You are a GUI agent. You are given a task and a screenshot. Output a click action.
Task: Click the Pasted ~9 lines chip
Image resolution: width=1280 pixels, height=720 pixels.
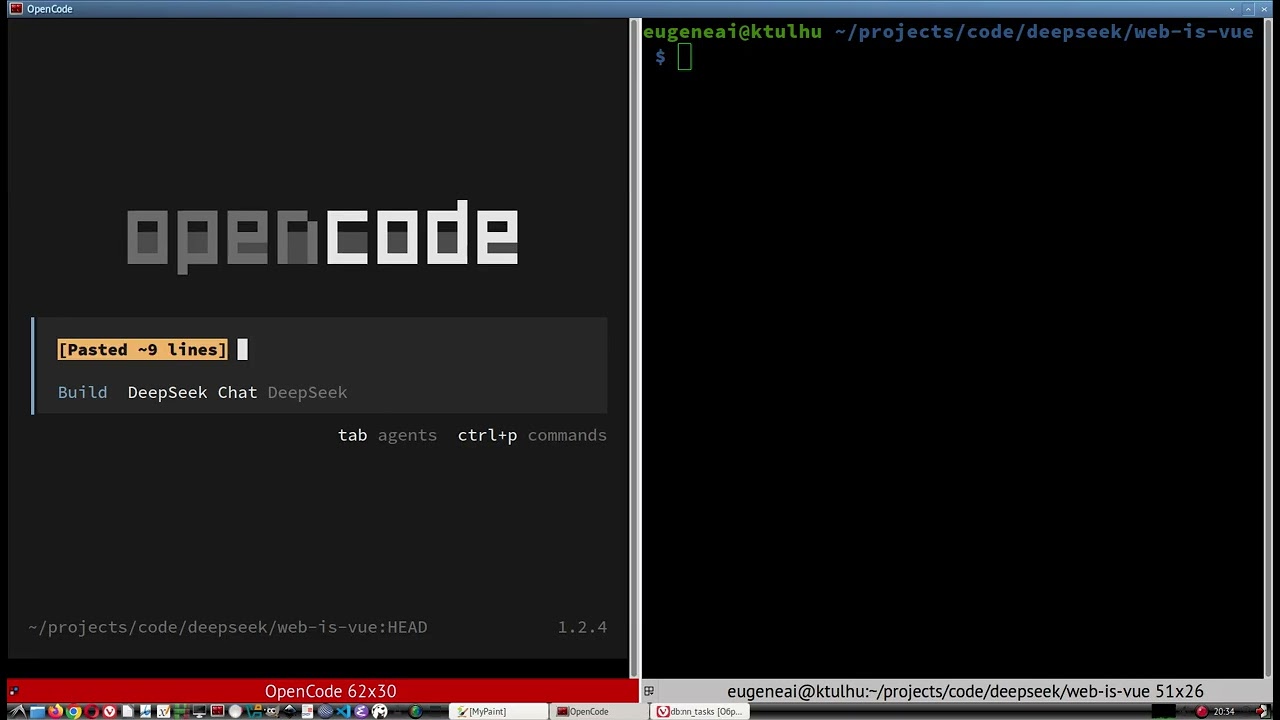pyautogui.click(x=143, y=350)
